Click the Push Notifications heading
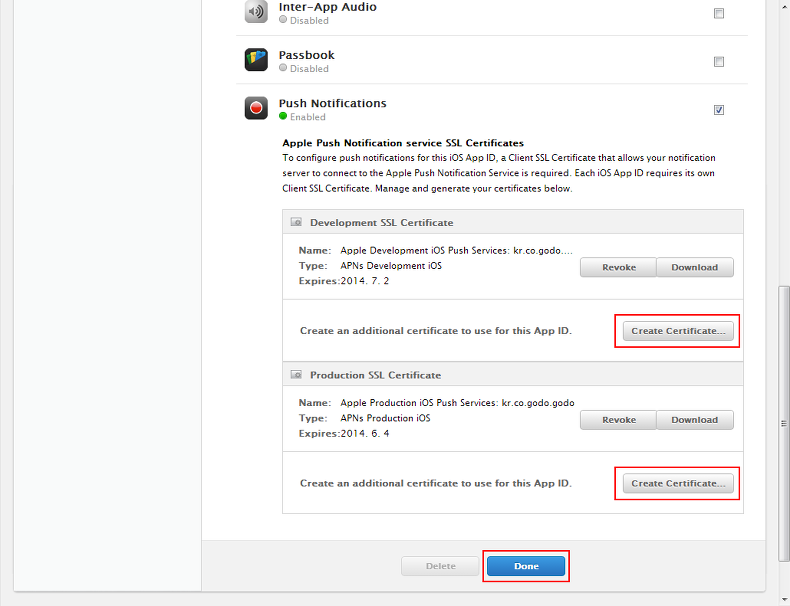Viewport: 790px width, 606px height. click(x=333, y=103)
